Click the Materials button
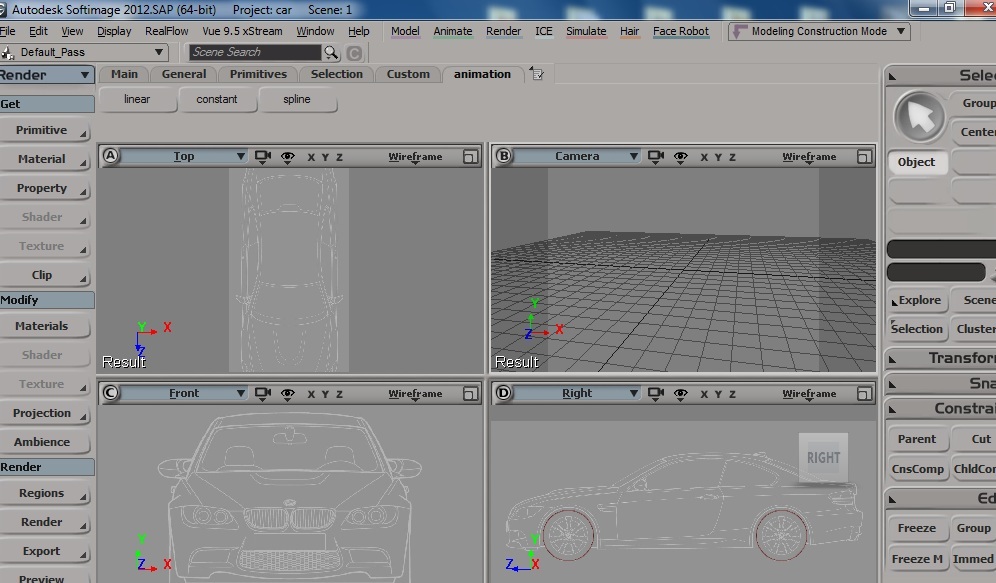The width and height of the screenshot is (996, 583). [44, 326]
